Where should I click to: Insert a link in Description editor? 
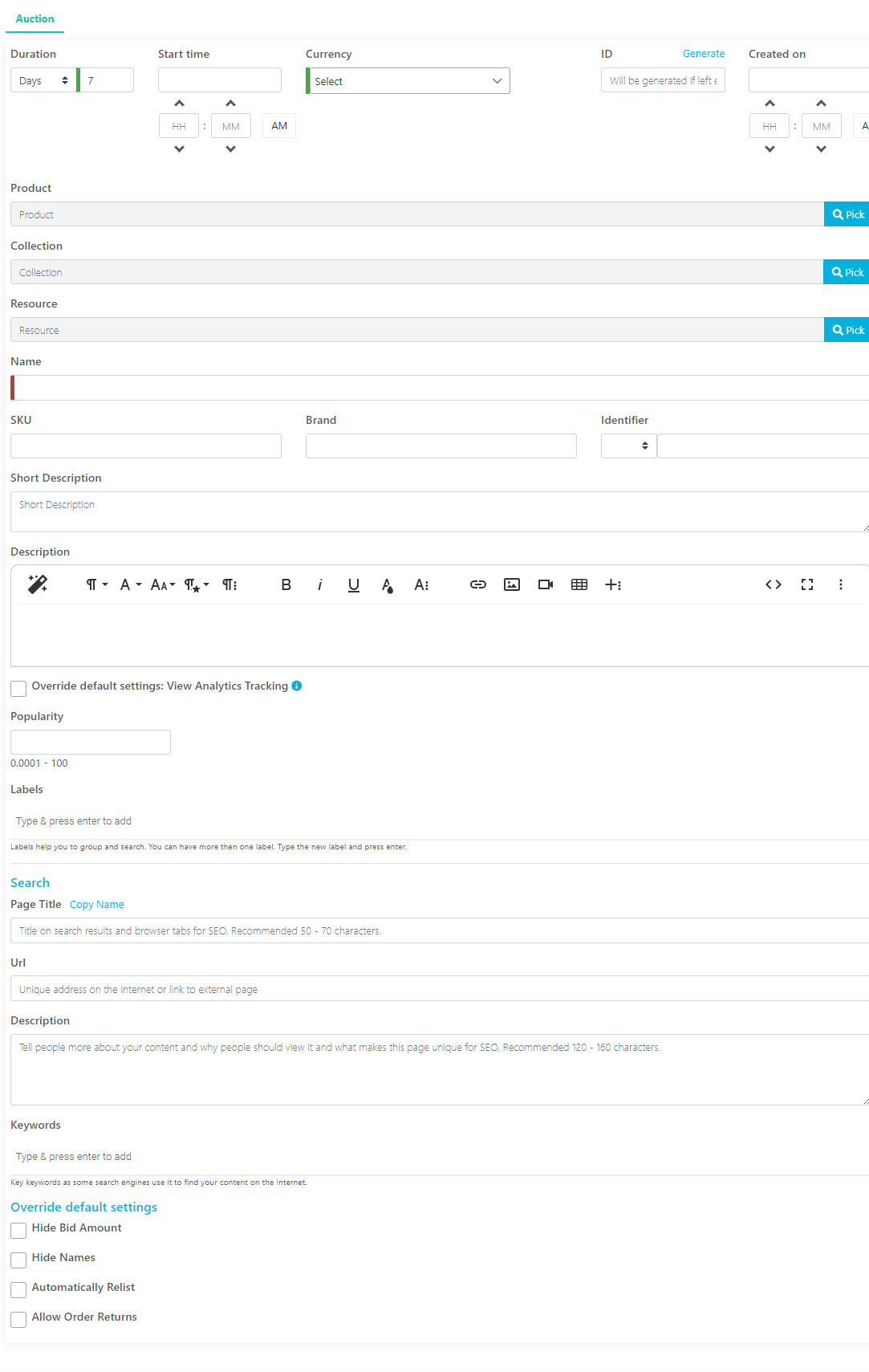coord(478,584)
